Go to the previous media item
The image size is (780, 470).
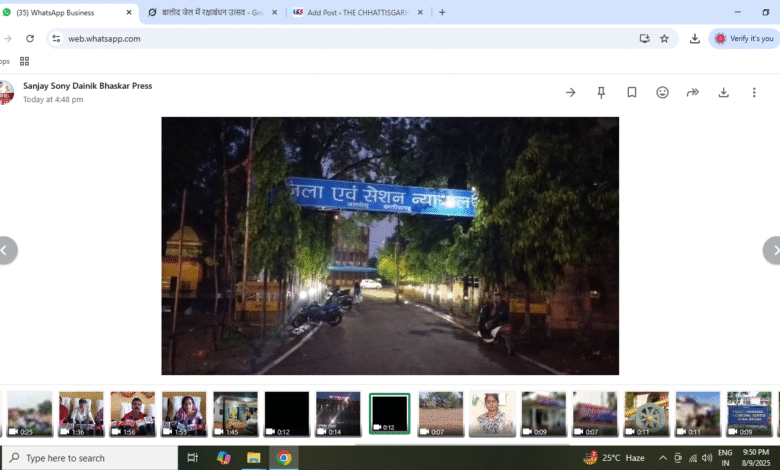coord(6,250)
